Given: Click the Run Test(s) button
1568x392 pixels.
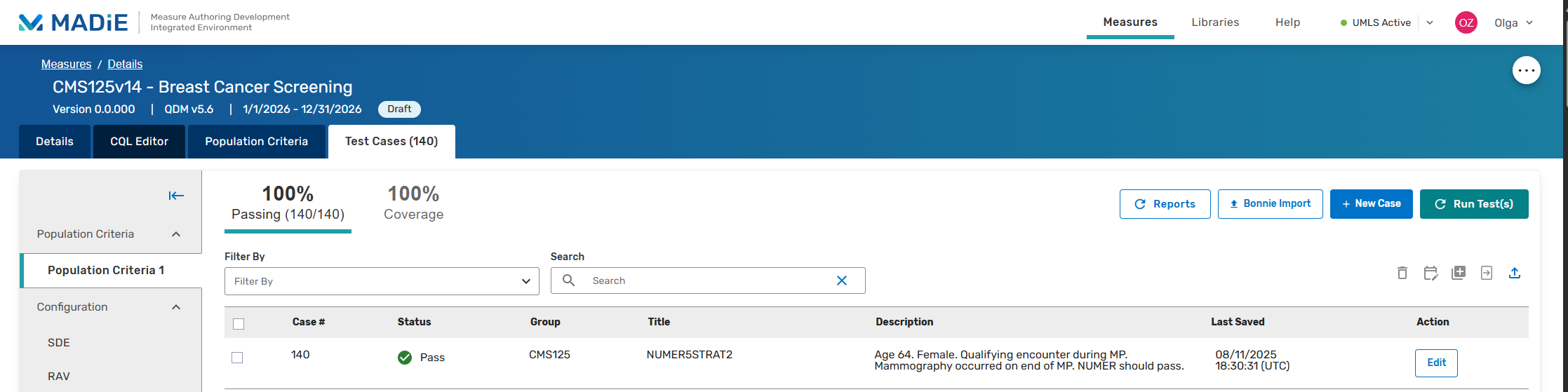Looking at the screenshot, I should [x=1473, y=204].
